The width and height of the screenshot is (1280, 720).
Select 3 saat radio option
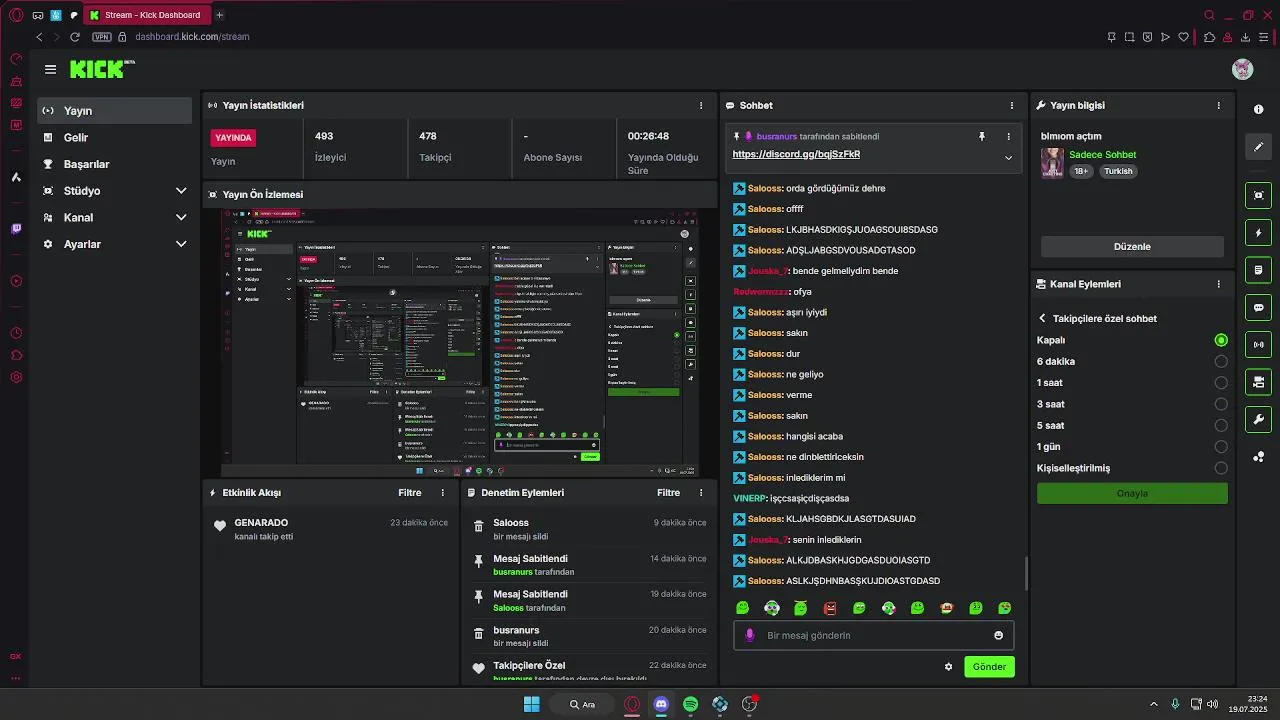pos(1221,404)
